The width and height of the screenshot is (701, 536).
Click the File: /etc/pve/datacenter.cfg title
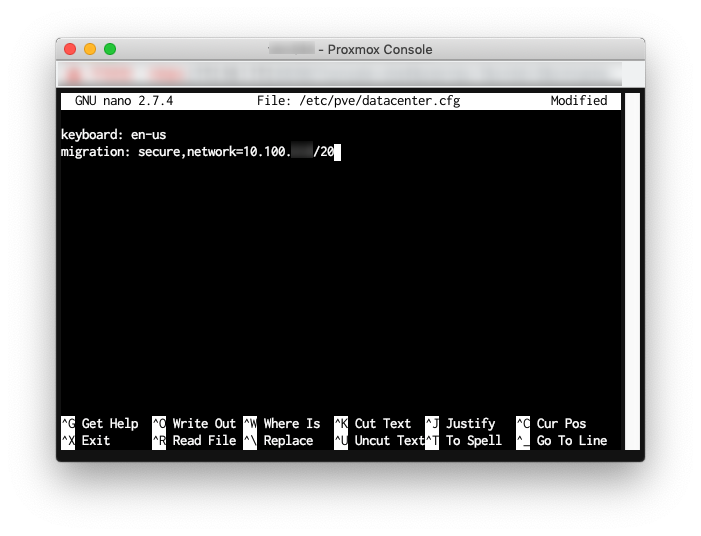359,101
